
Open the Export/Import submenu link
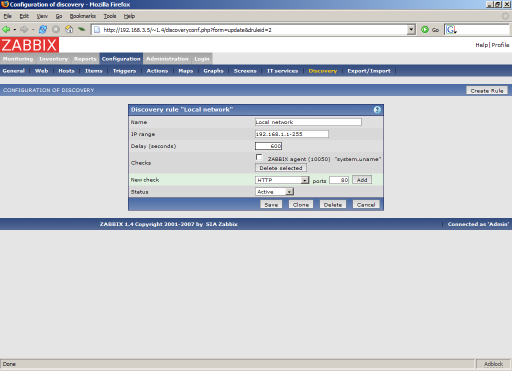click(x=369, y=71)
